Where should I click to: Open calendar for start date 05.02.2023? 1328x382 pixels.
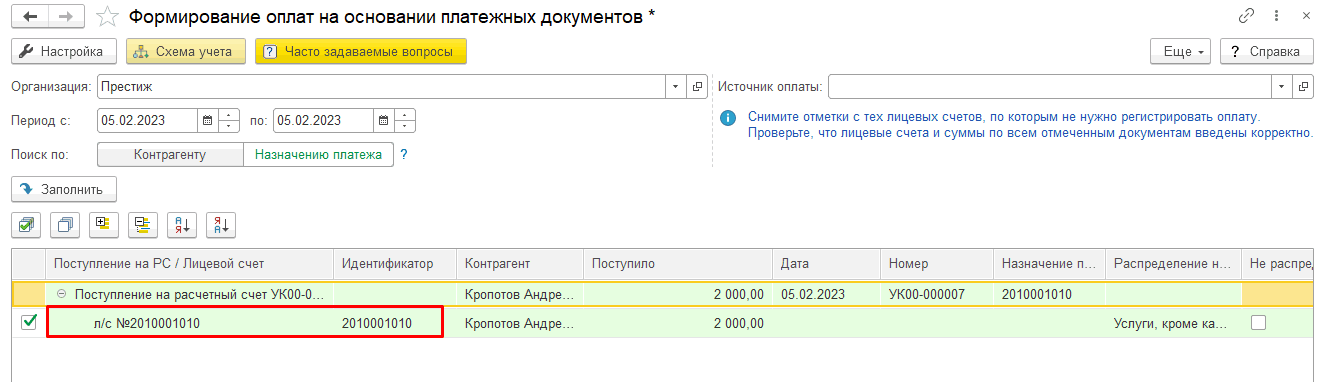(207, 121)
